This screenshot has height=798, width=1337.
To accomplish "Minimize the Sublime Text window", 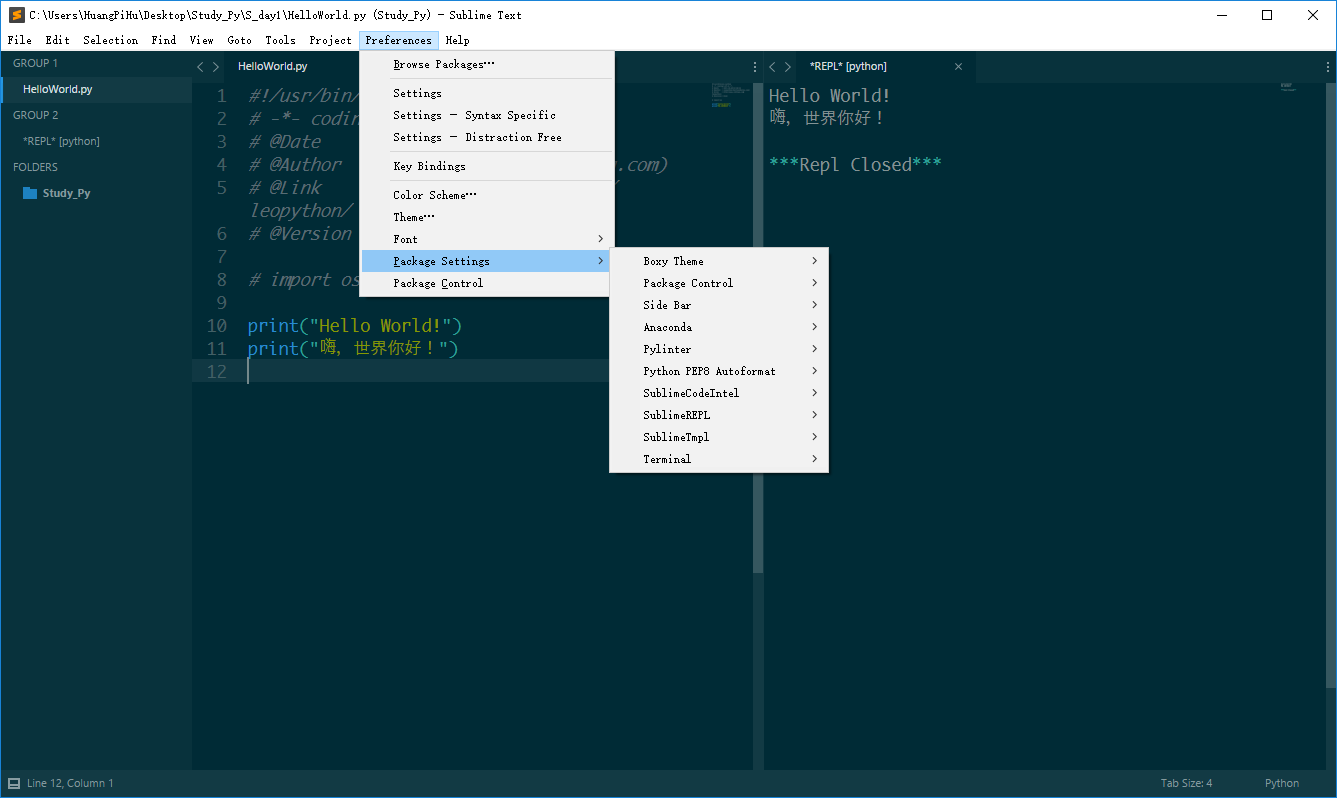I will [1221, 15].
